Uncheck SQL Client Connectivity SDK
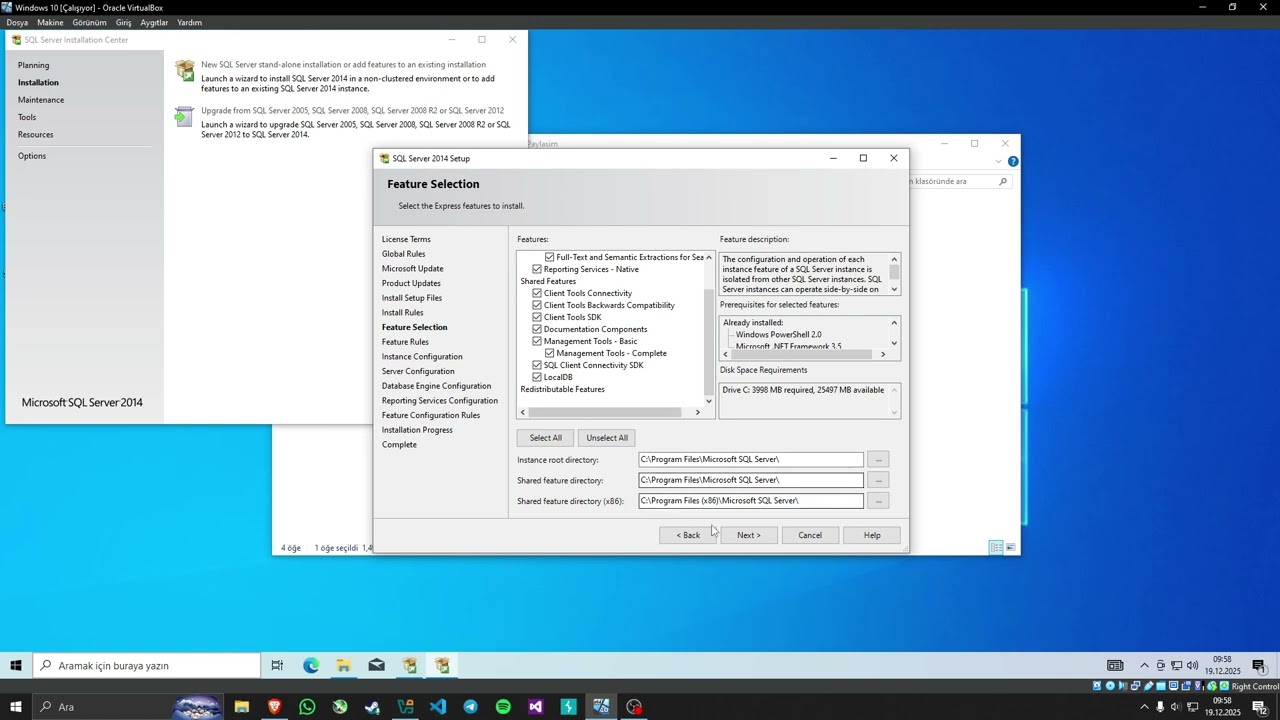Screen dimensions: 1280x720 (x=537, y=365)
